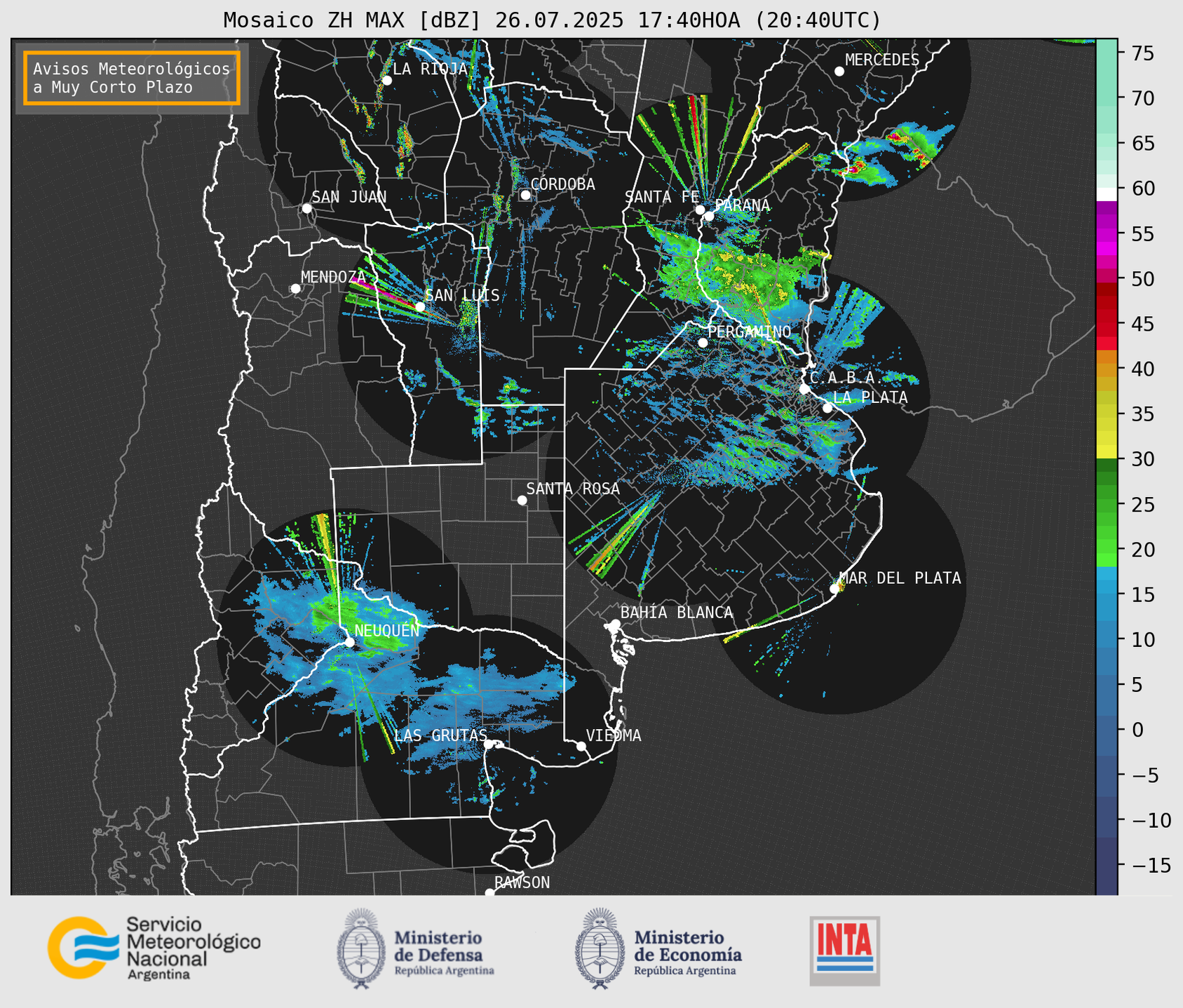Image resolution: width=1183 pixels, height=1008 pixels.
Task: Click the Ministerio de Defensa emblem
Action: [x=361, y=948]
